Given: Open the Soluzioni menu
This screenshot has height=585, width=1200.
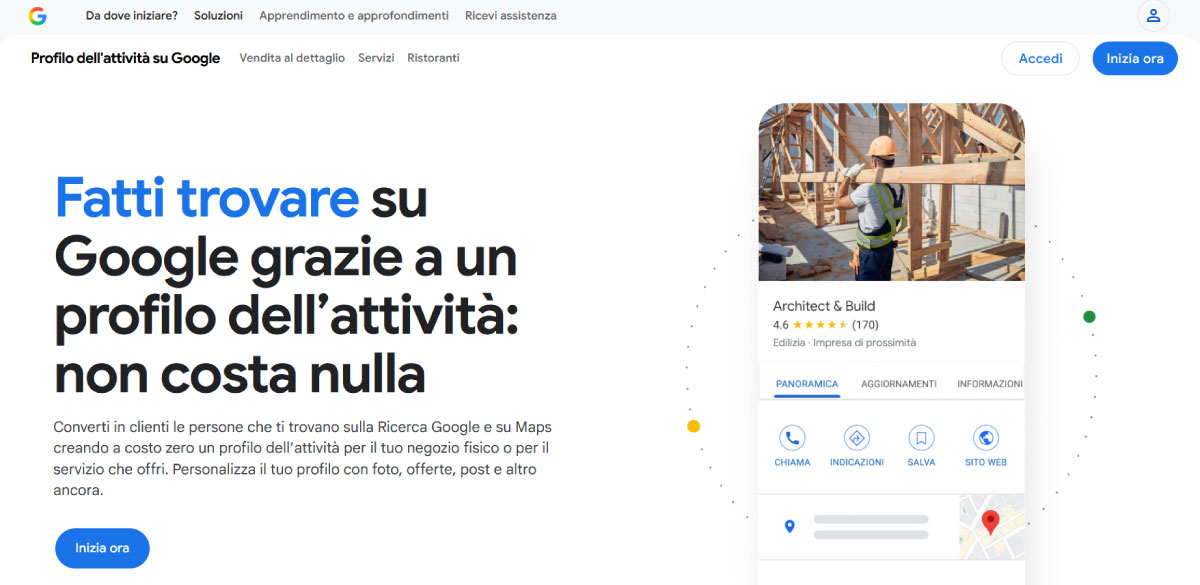Looking at the screenshot, I should pos(218,16).
